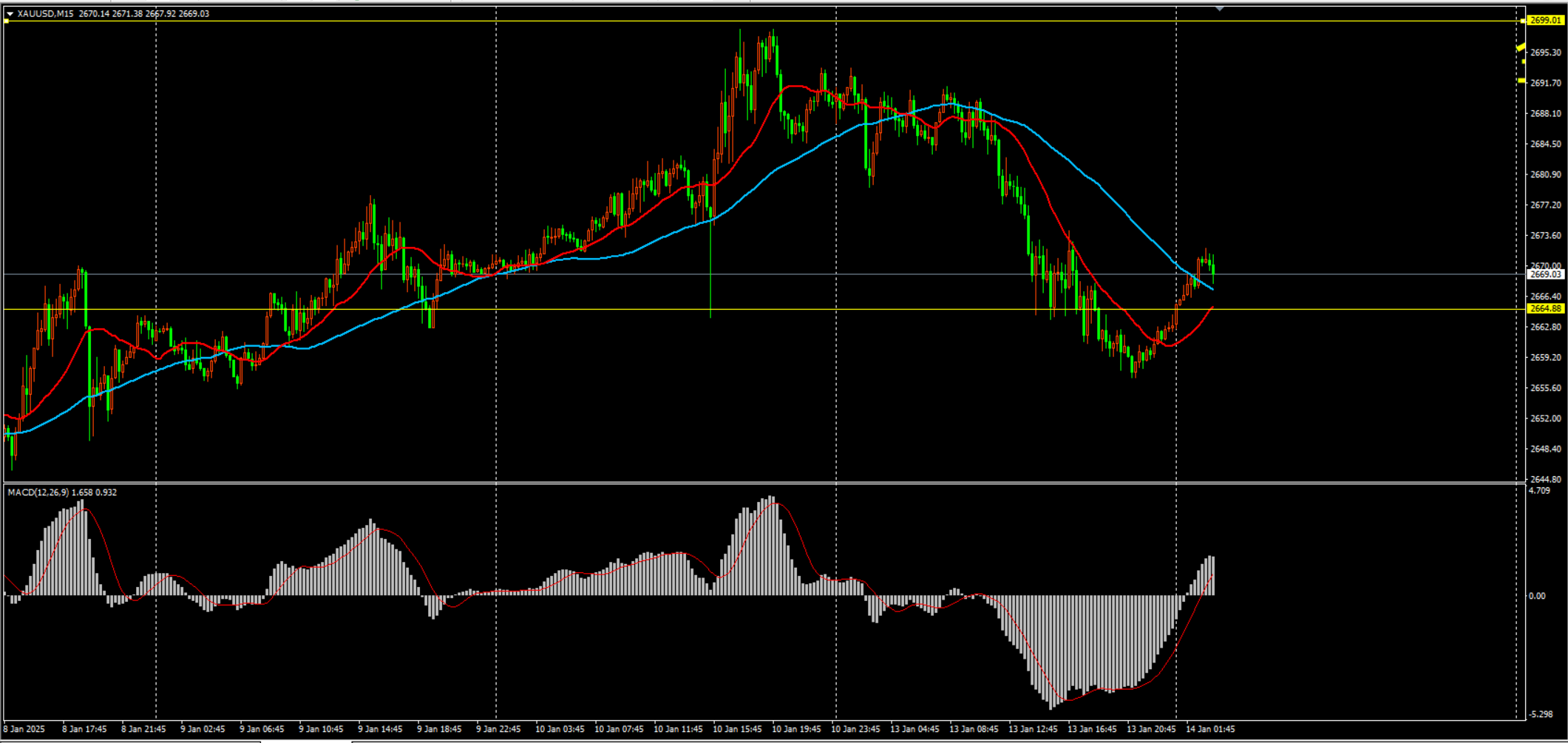The image size is (1568, 743).
Task: Click the 2677.20 price axis value
Action: [1546, 205]
